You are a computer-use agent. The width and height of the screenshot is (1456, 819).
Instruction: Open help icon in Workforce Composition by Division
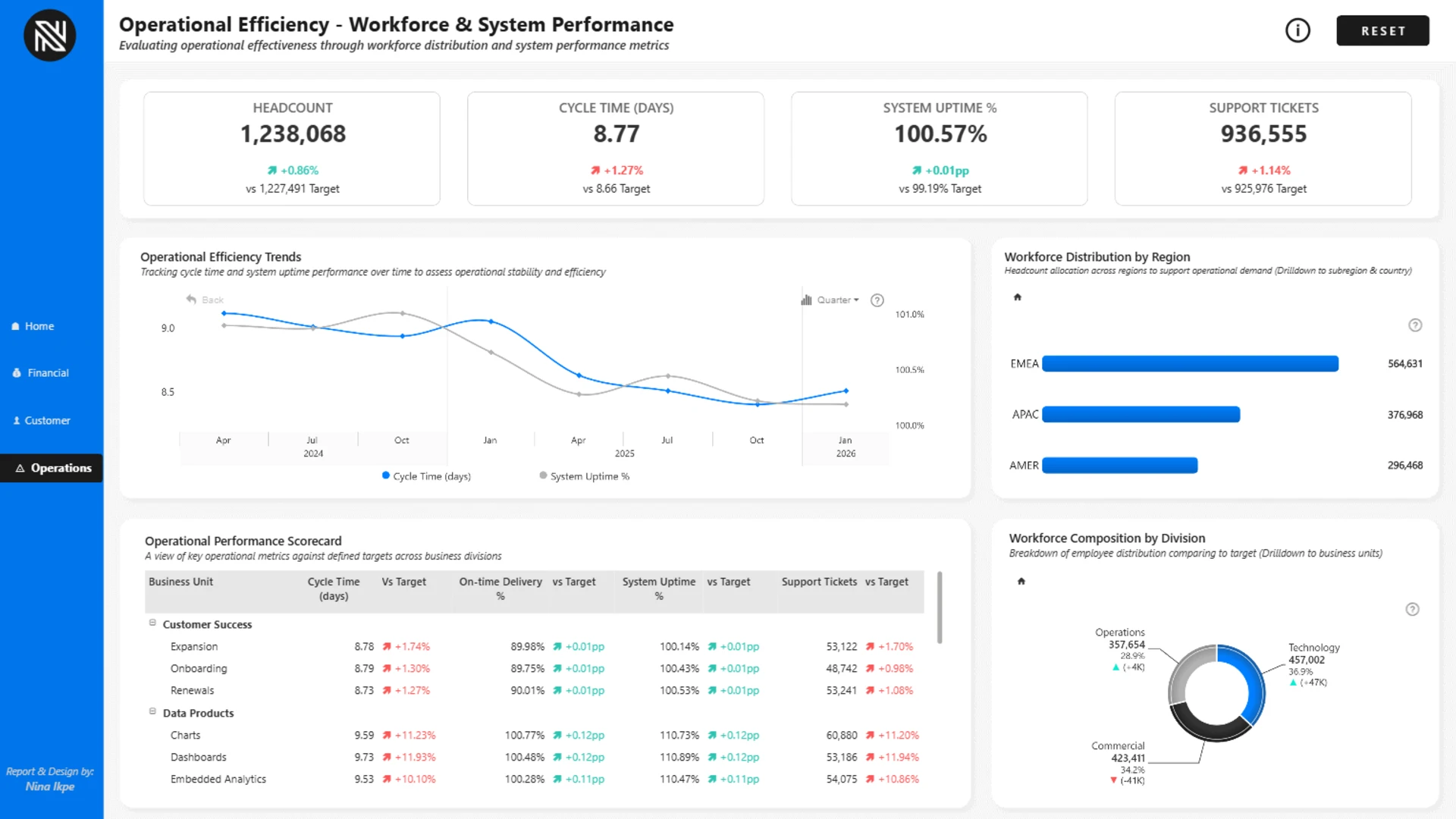[1412, 610]
